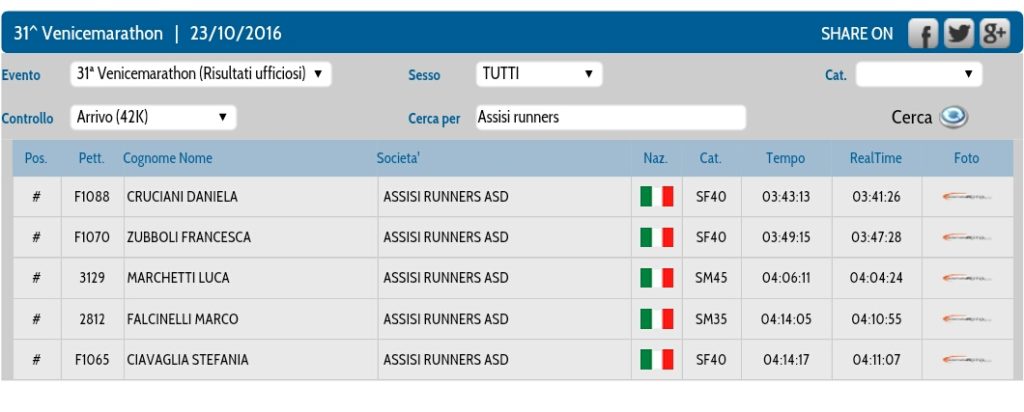Click bib number 2812
The image size is (1024, 412).
point(91,319)
